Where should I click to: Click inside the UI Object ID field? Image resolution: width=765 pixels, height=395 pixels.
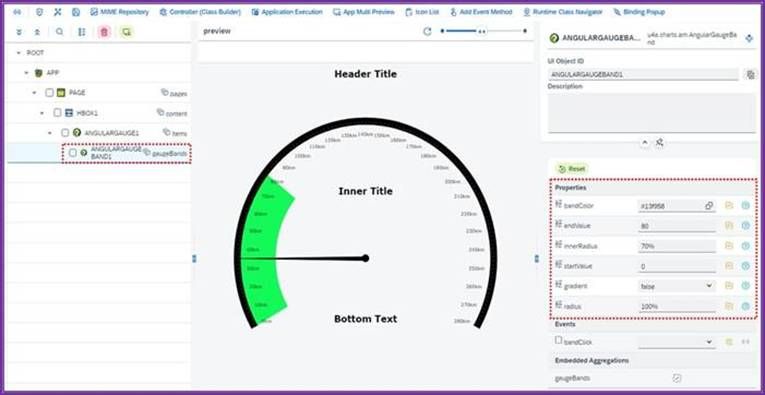(x=644, y=75)
